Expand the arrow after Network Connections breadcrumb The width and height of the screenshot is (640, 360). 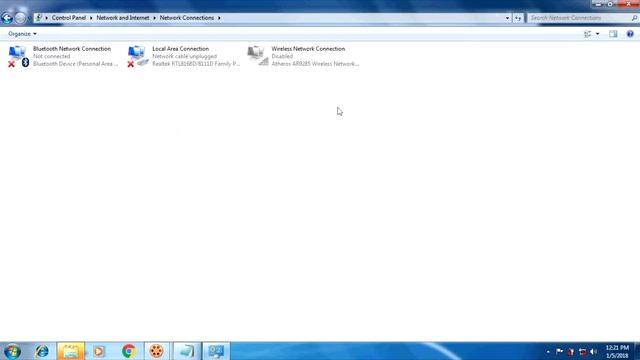(219, 18)
